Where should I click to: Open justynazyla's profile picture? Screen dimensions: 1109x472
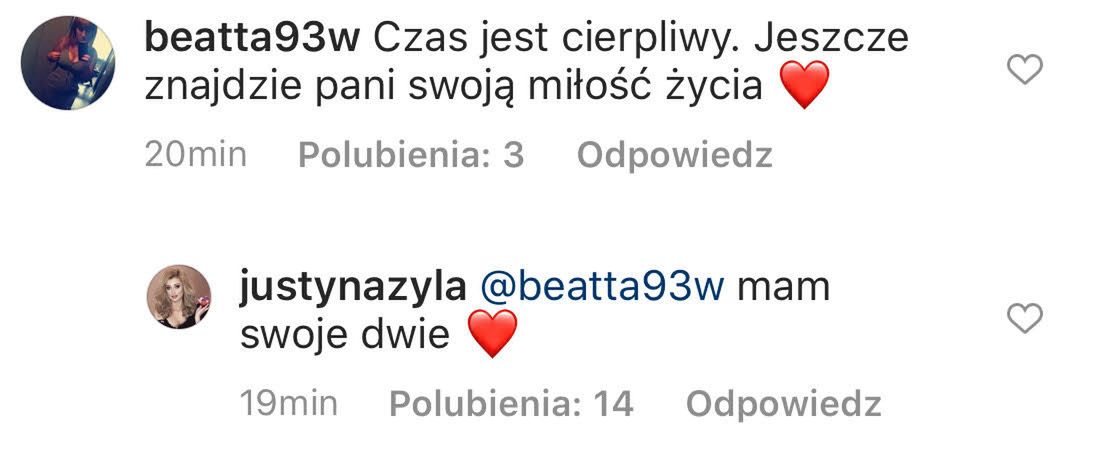[x=178, y=297]
